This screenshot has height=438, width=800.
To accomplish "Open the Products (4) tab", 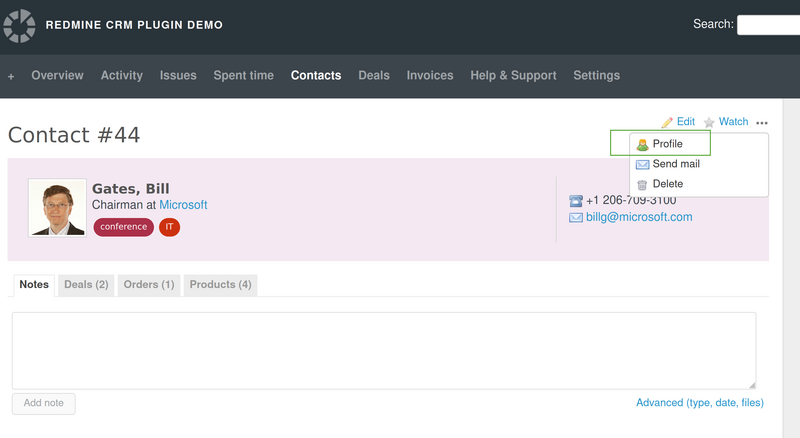I will [x=220, y=285].
